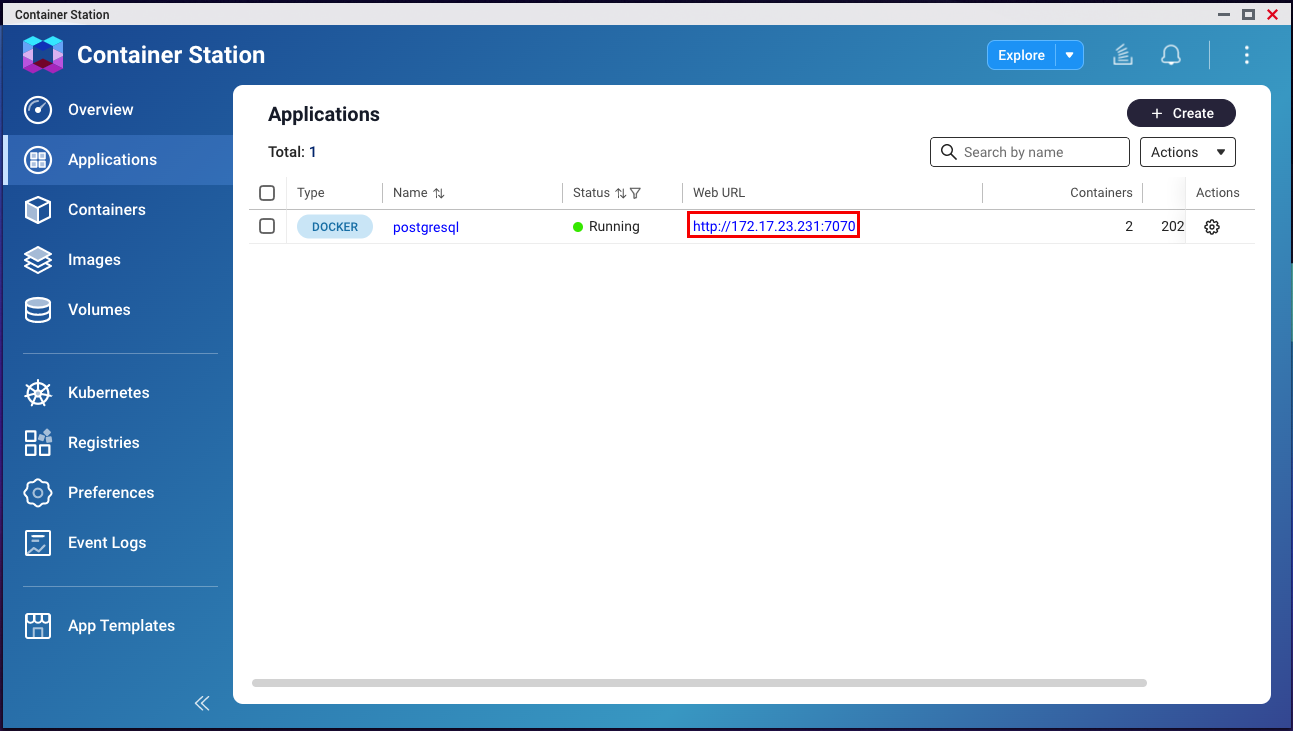Click the Containers column header
Screen dimensions: 1293x731
(x=1101, y=193)
